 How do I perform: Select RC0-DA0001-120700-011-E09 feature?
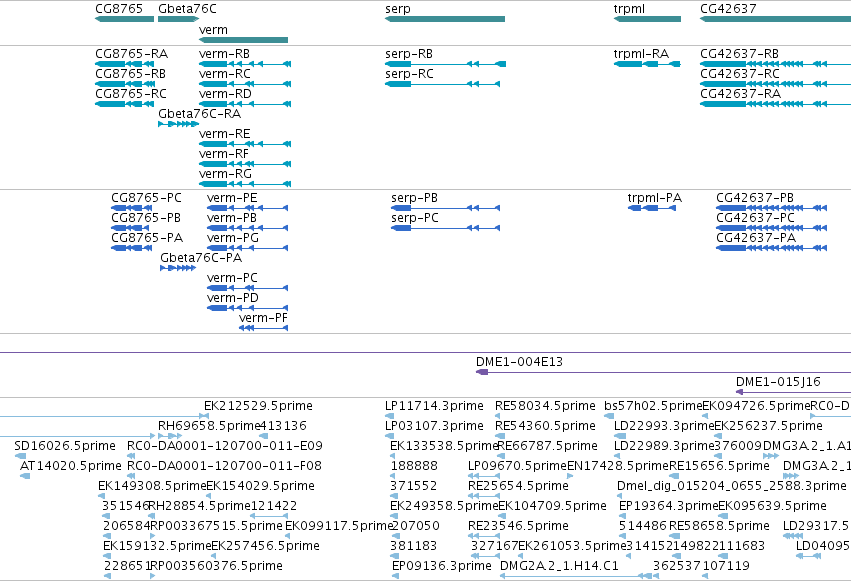tap(225, 446)
